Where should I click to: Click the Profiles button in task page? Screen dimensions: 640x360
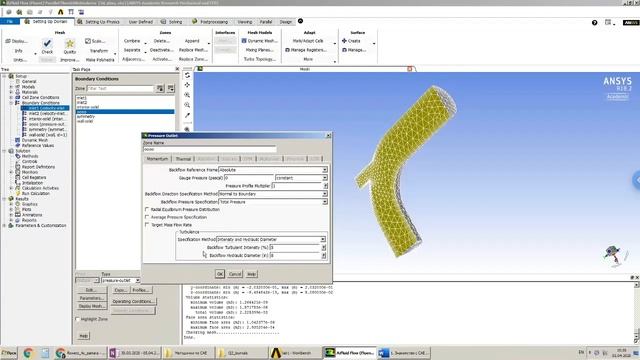click(141, 290)
